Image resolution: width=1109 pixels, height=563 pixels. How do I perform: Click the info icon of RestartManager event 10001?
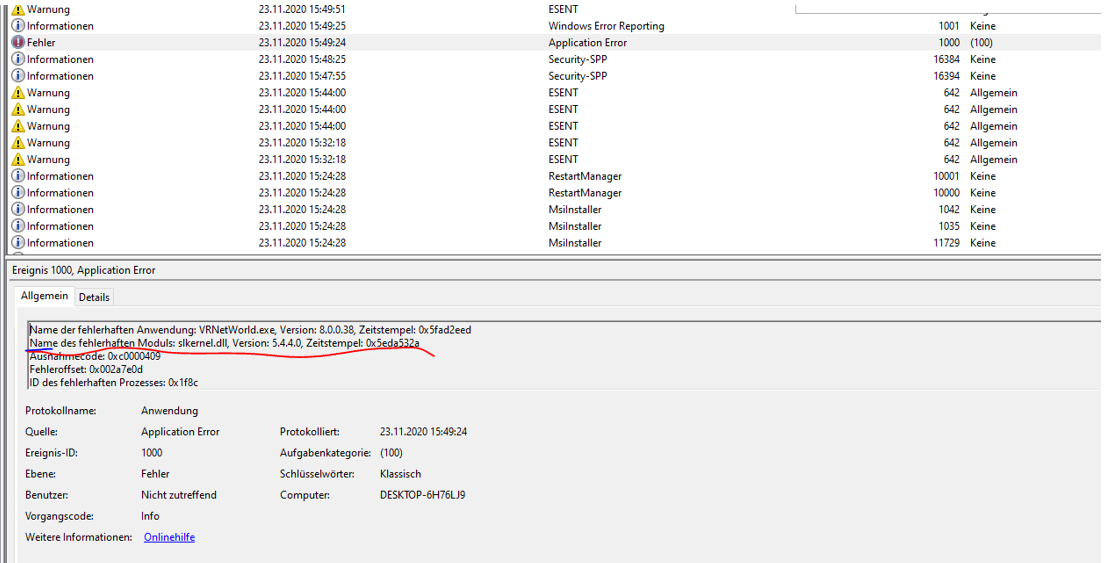click(18, 176)
